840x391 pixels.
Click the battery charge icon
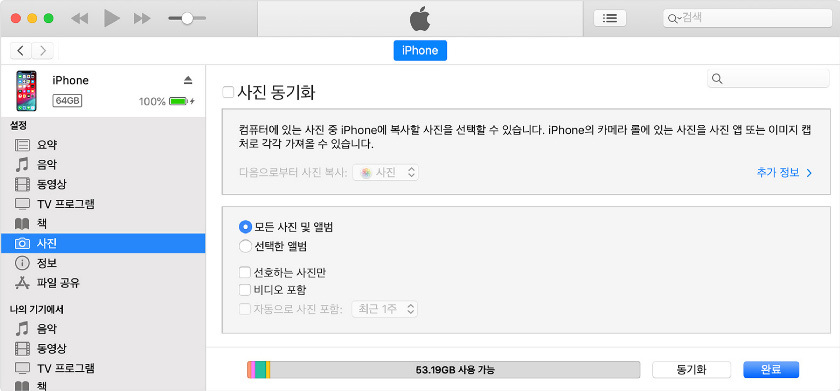(x=178, y=101)
